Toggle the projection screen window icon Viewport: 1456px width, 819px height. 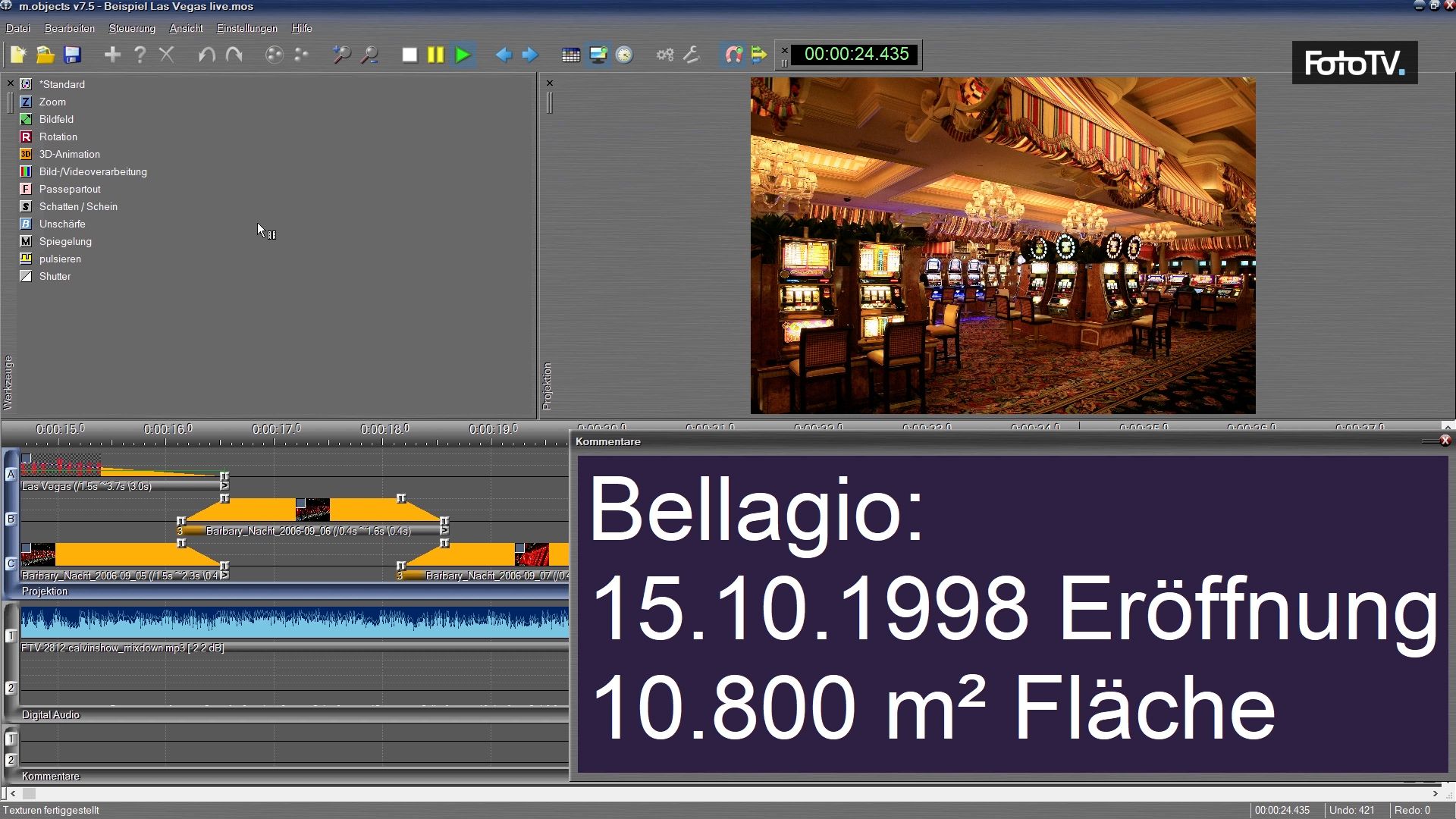598,55
